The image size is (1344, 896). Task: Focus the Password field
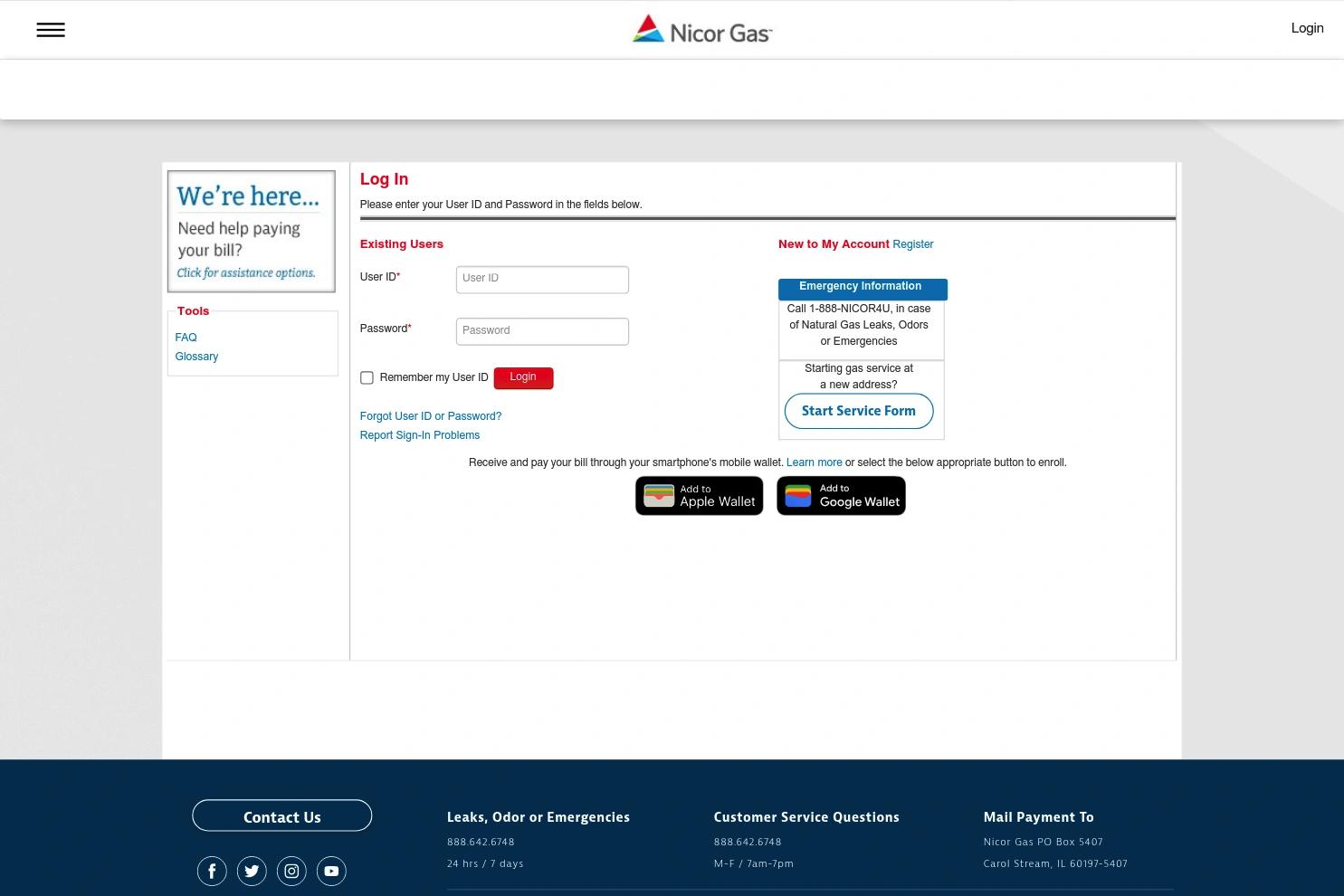pyautogui.click(x=542, y=331)
